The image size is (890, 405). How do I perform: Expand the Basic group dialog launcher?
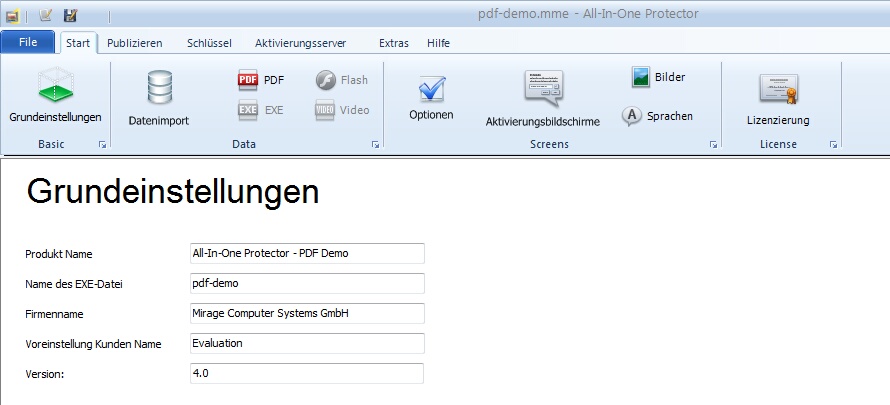(x=102, y=146)
